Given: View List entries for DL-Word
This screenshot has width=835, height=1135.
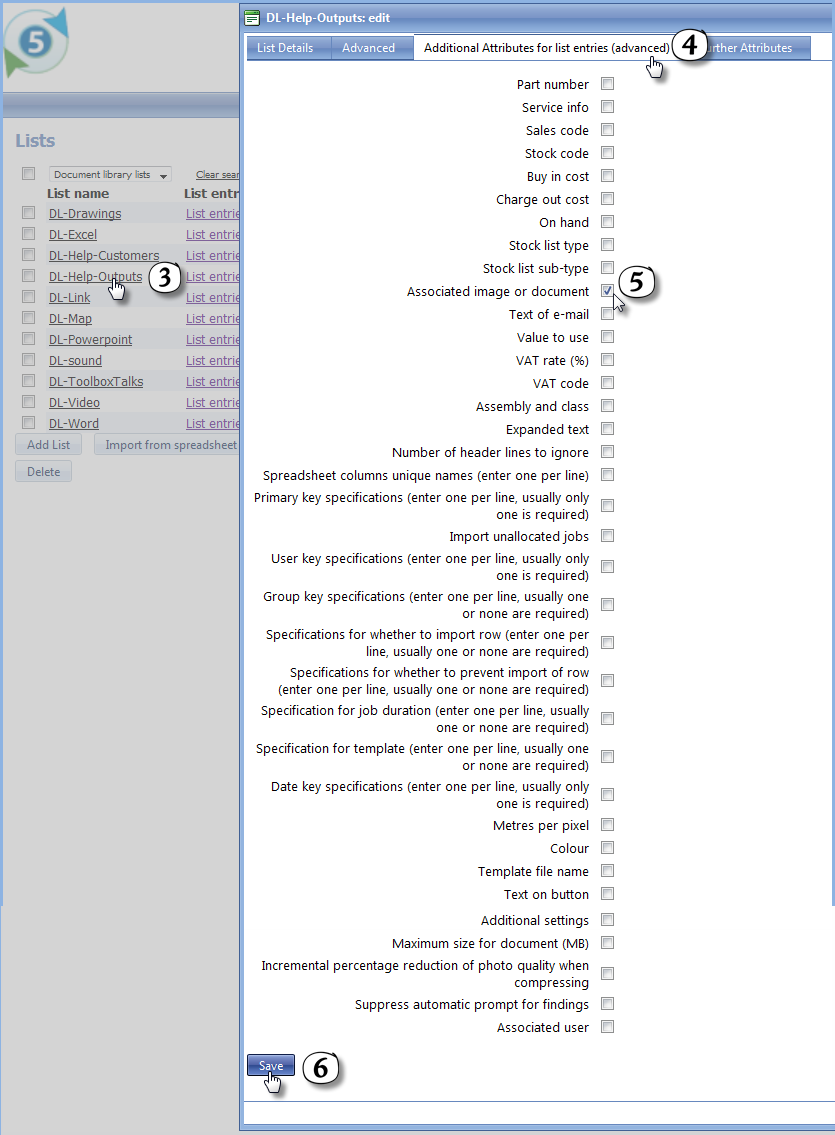Looking at the screenshot, I should tap(213, 423).
